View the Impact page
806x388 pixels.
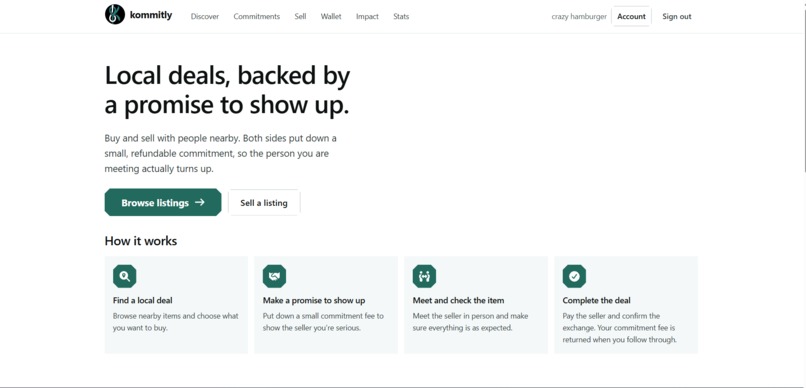[x=367, y=16]
